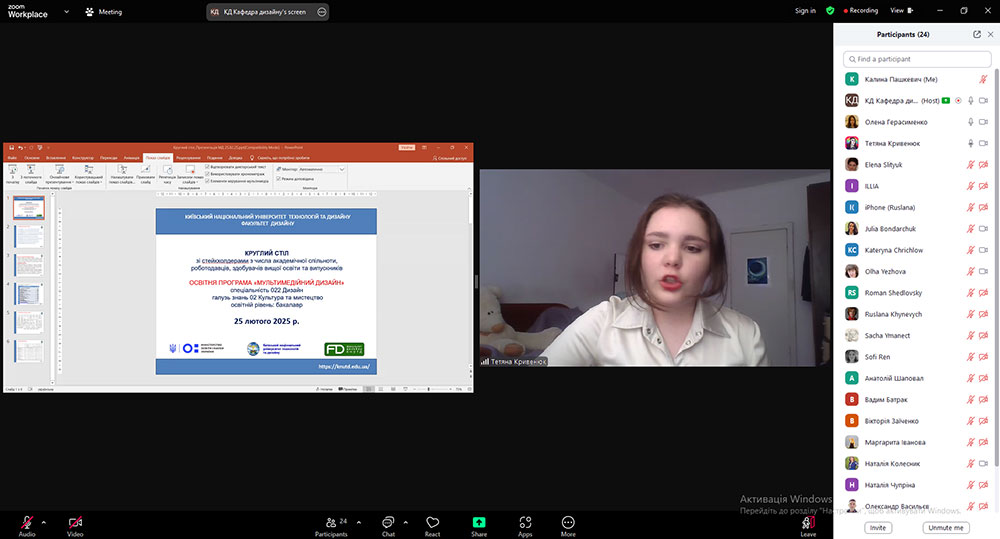The image size is (1000, 539).
Task: Open the Present Online dropdown in PowerPoint
Action: pyautogui.click(x=59, y=175)
